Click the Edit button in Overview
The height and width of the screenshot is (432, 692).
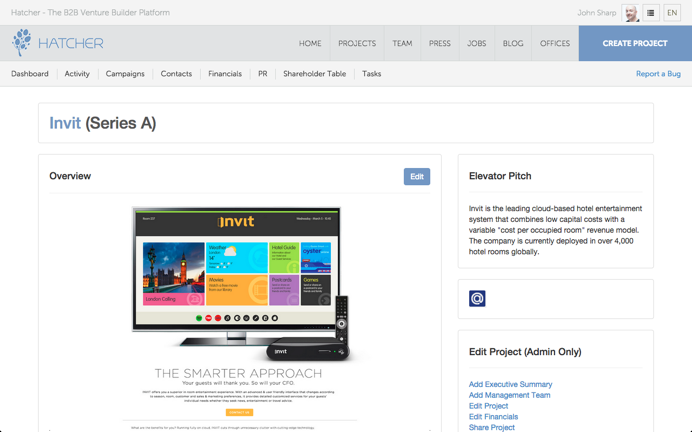click(x=417, y=177)
